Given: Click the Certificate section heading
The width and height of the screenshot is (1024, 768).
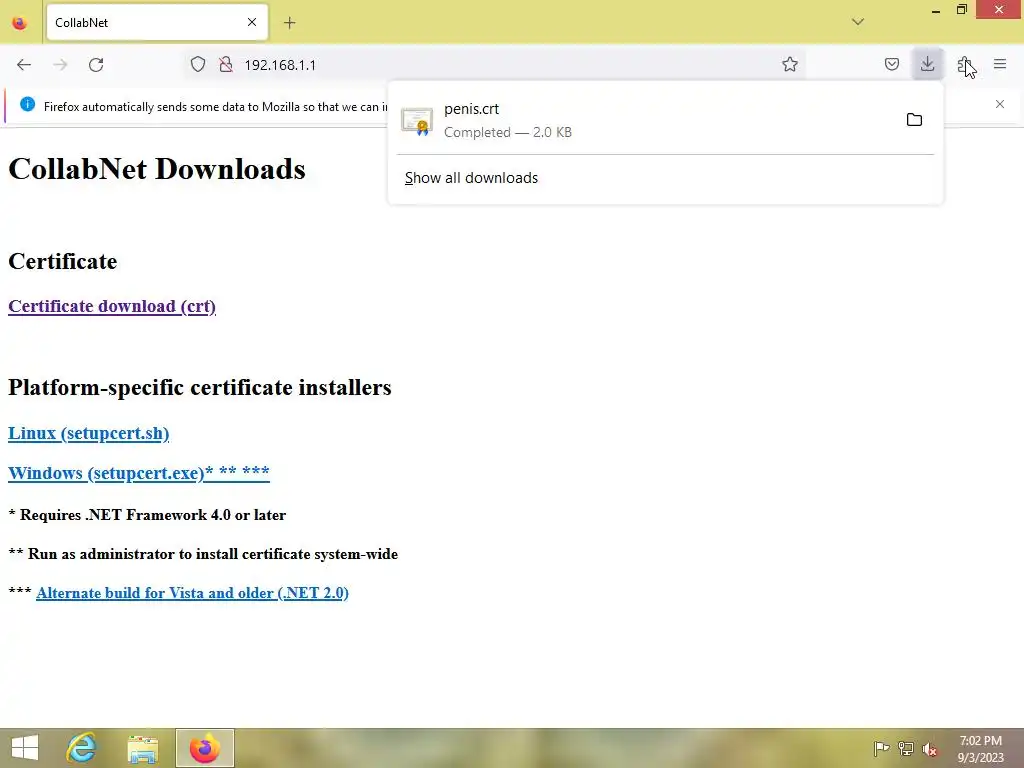Looking at the screenshot, I should tap(63, 261).
